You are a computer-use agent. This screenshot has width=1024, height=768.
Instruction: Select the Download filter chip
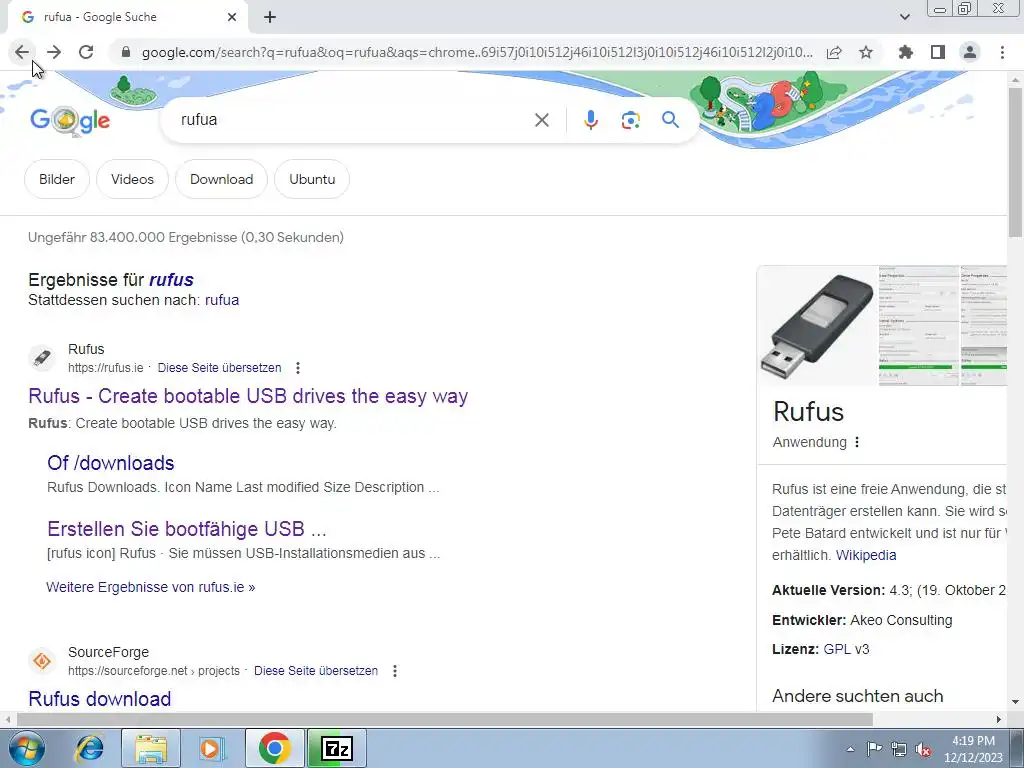click(221, 179)
